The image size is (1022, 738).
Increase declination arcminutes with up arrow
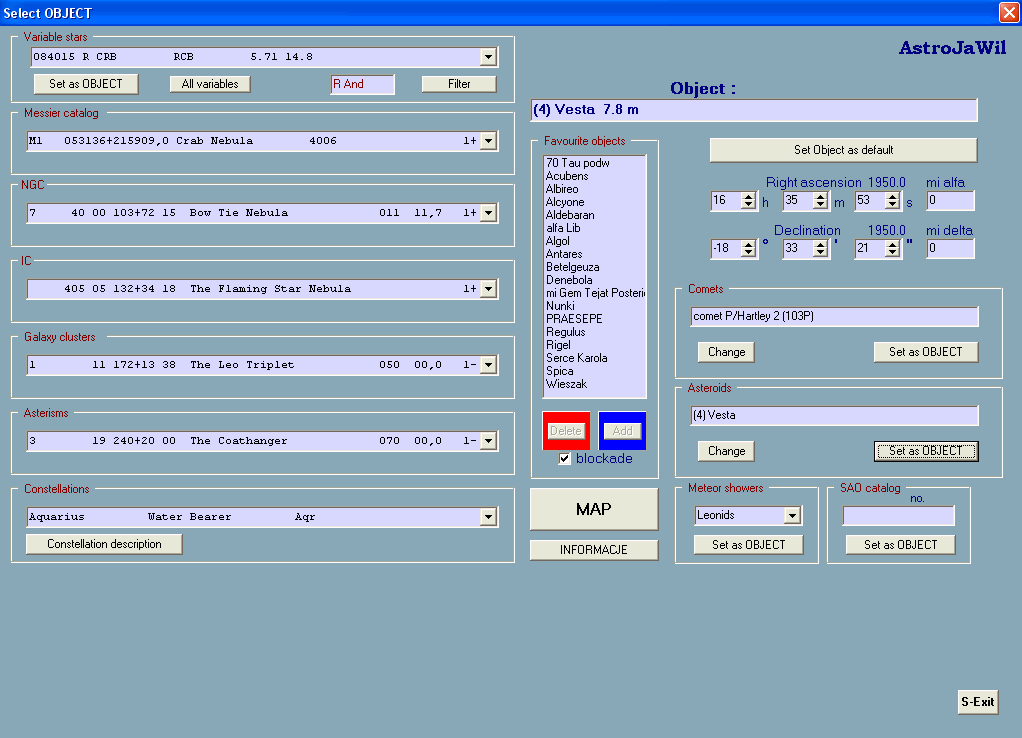[821, 244]
